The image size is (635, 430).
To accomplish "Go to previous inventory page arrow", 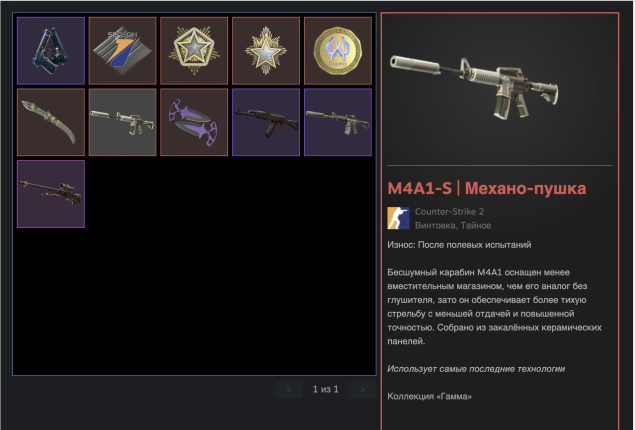I will [x=289, y=390].
